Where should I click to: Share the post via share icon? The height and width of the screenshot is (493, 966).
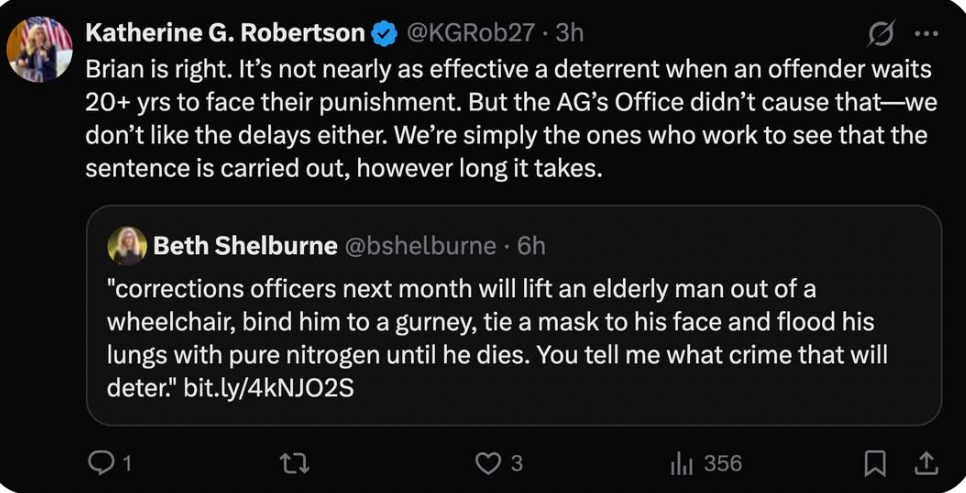[923, 462]
